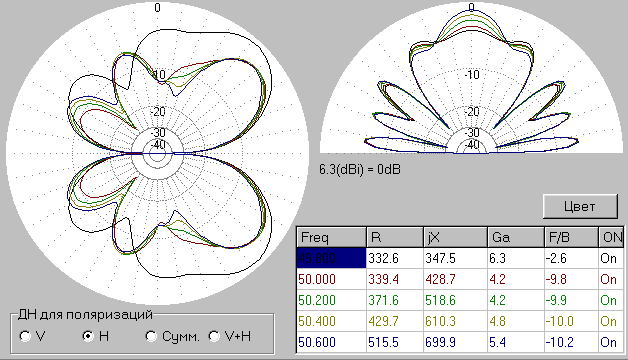Select the blue 50.600 frequency cell

click(331, 342)
